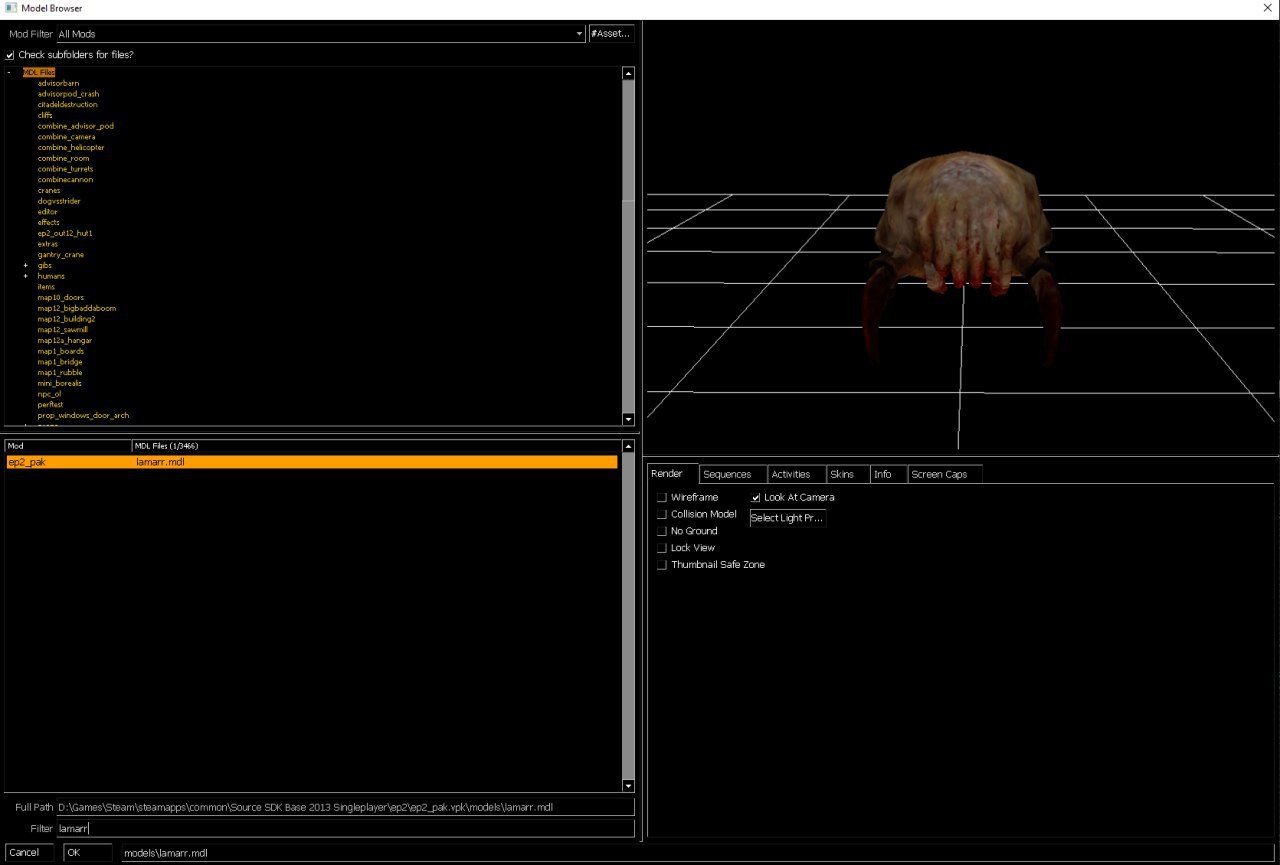This screenshot has width=1280, height=865.
Task: Select the map12_building2 folder
Action: 66,319
